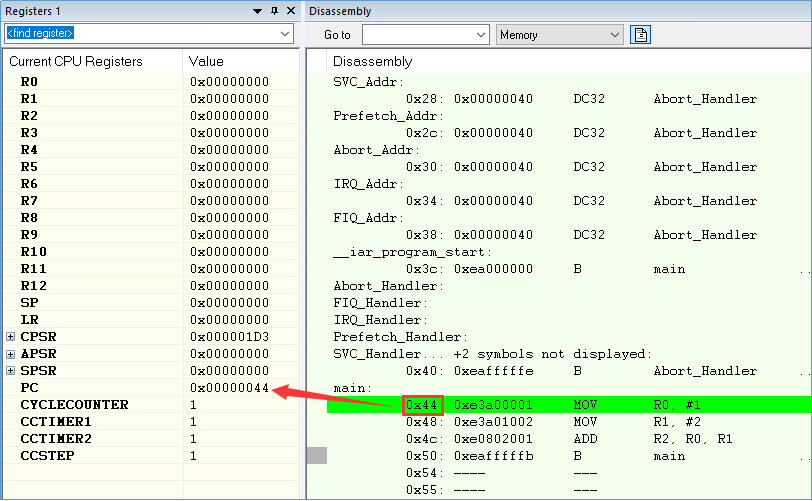The image size is (812, 501).
Task: Select the R4 register name
Action: pos(29,150)
